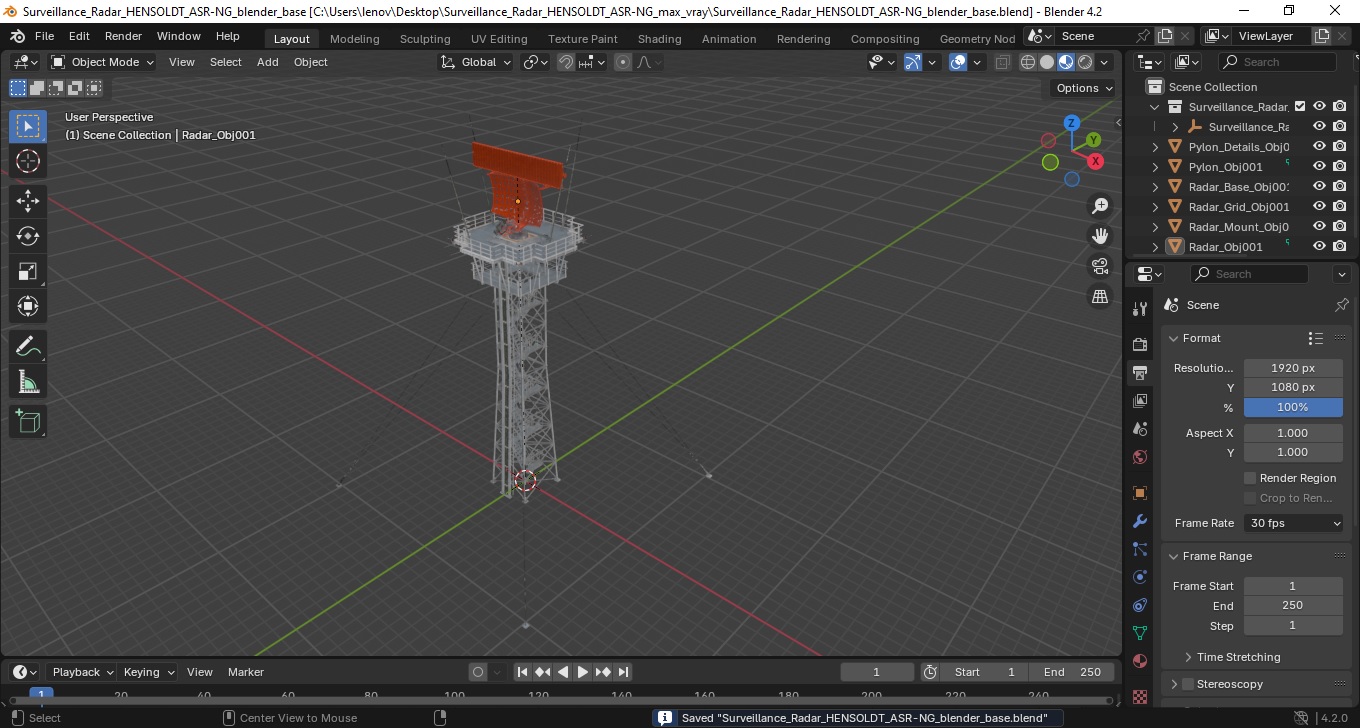Hide Pylon_Obj001 with its eye icon
The image size is (1360, 728).
click(x=1319, y=166)
